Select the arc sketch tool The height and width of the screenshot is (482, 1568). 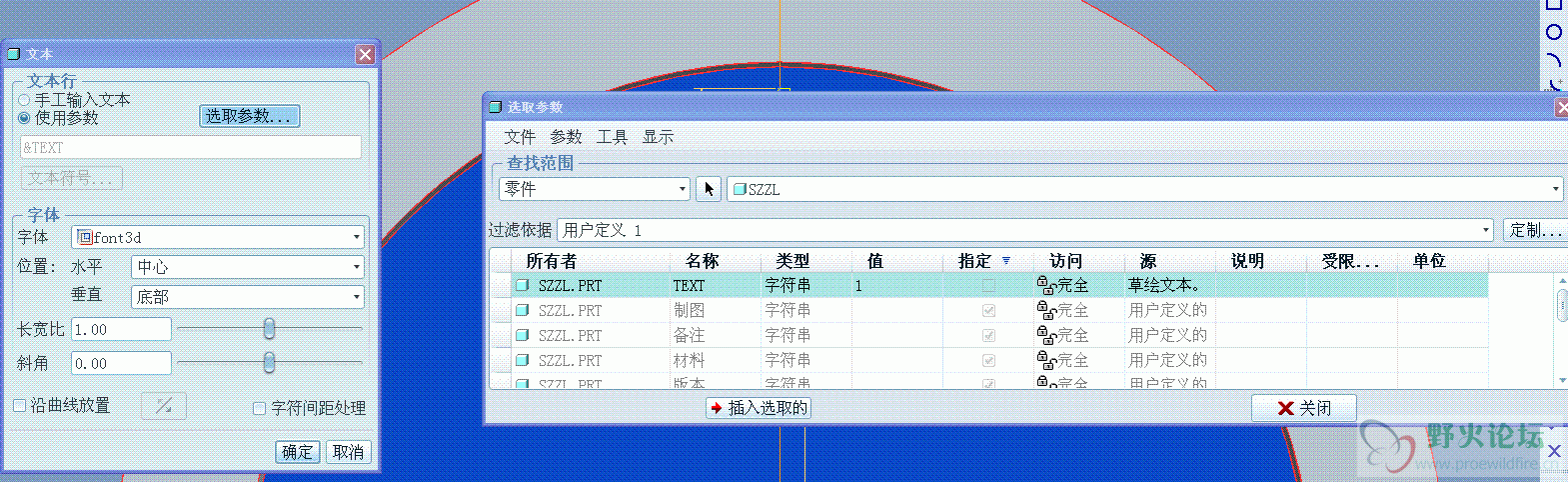[x=1554, y=60]
